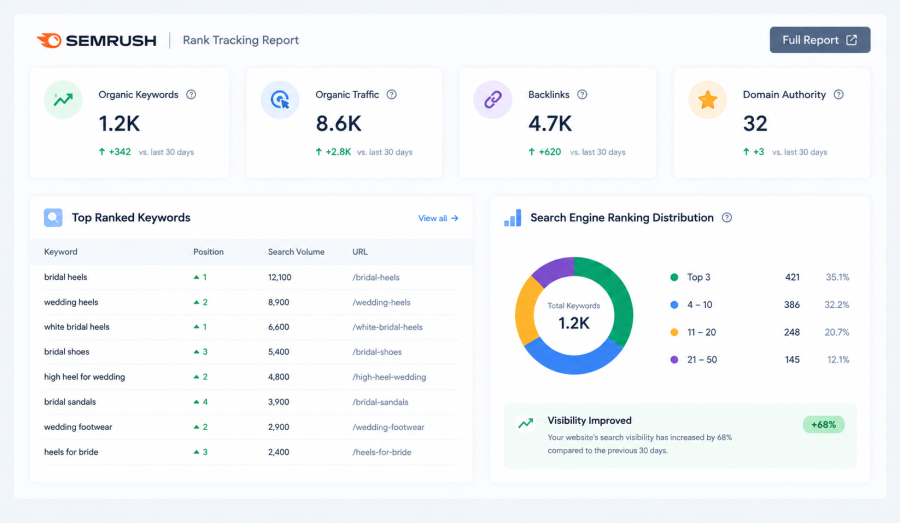The height and width of the screenshot is (523, 900).
Task: Open the /heels-for-bride URL
Action: [382, 452]
